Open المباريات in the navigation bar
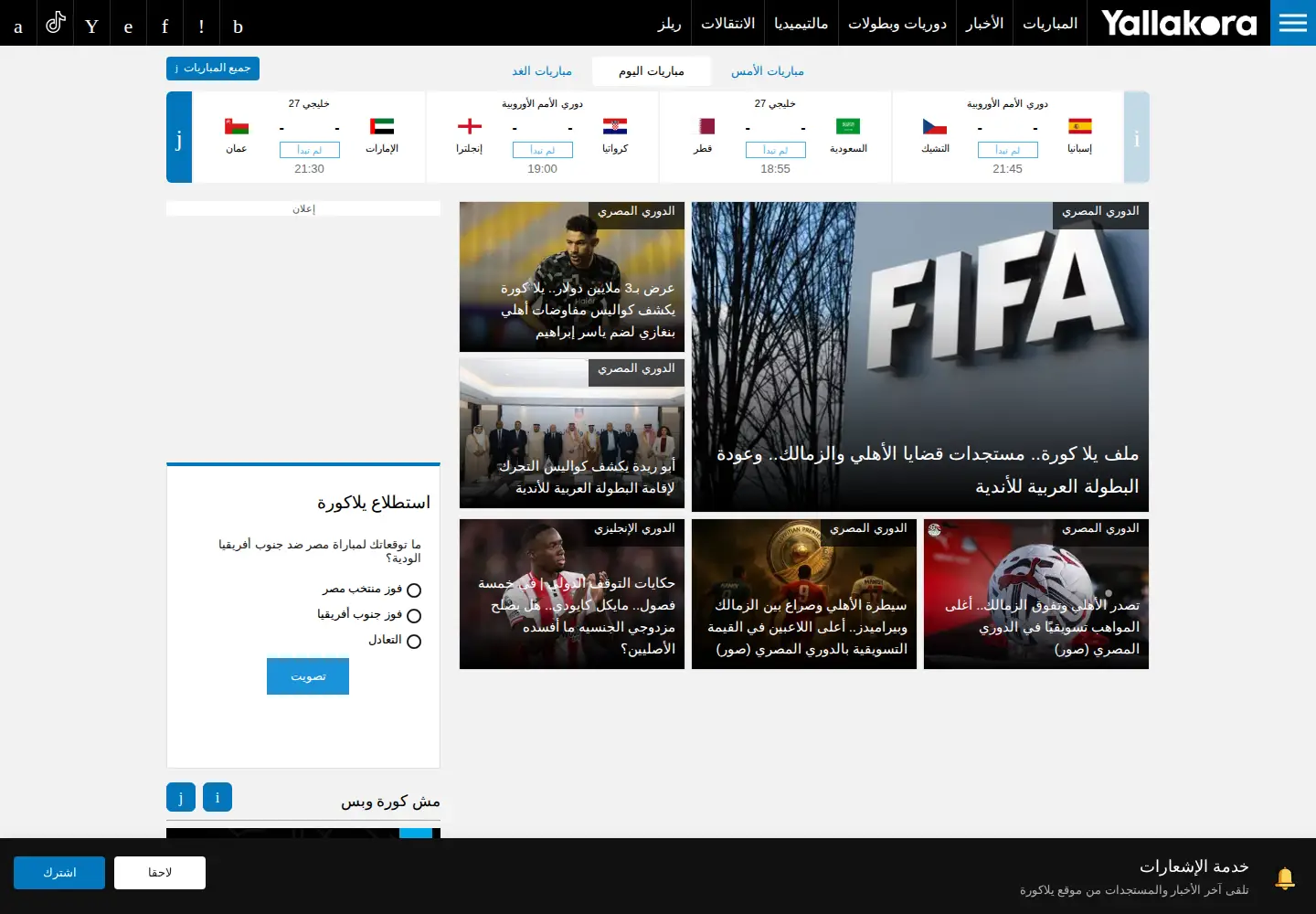This screenshot has width=1316, height=914. (x=1050, y=23)
